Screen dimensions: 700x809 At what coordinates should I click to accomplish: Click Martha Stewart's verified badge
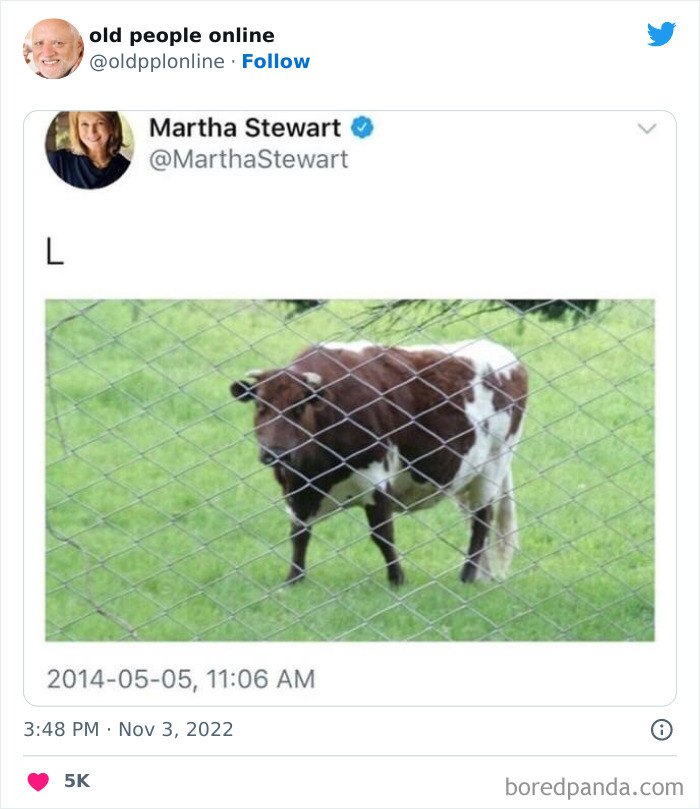(362, 128)
